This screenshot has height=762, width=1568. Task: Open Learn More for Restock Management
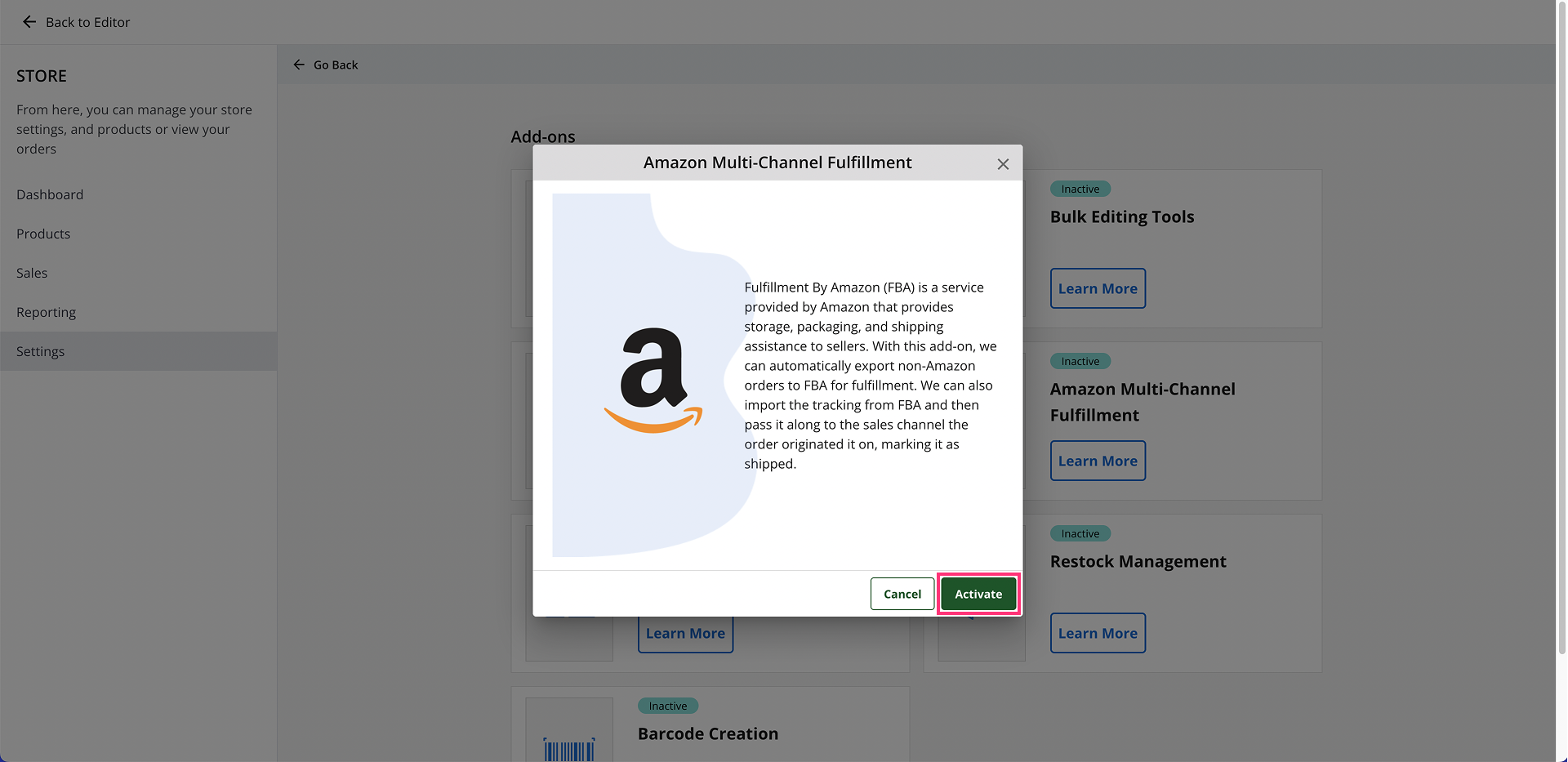point(1098,633)
